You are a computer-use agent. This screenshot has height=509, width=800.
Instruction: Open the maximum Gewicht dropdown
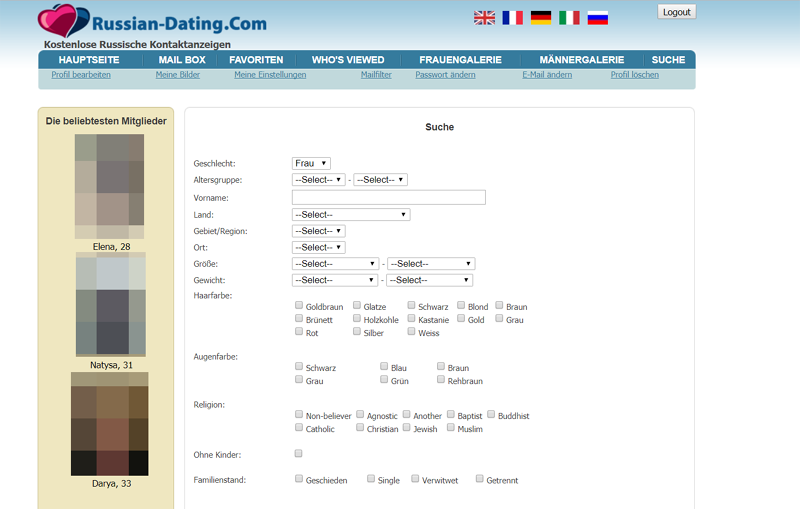(430, 280)
